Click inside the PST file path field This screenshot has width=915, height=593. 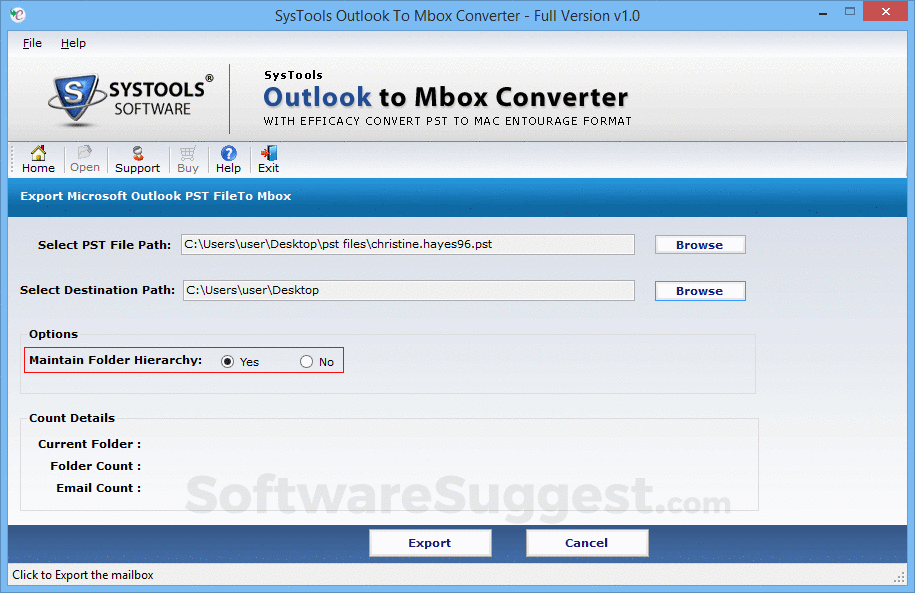(408, 244)
